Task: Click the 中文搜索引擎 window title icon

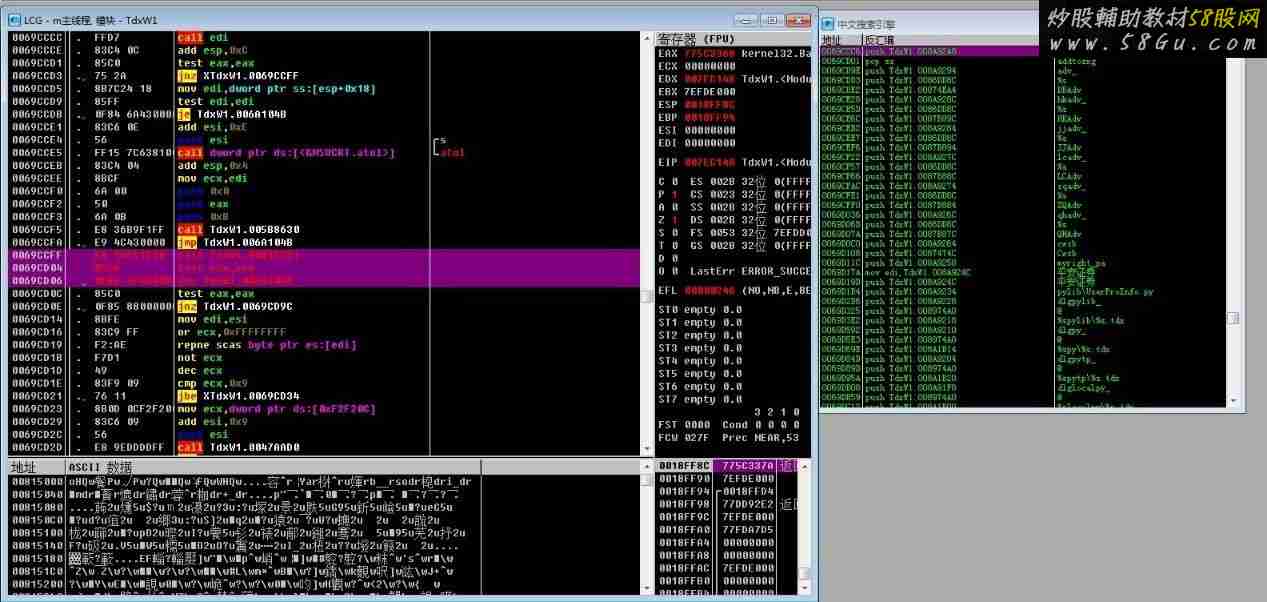Action: [827, 24]
